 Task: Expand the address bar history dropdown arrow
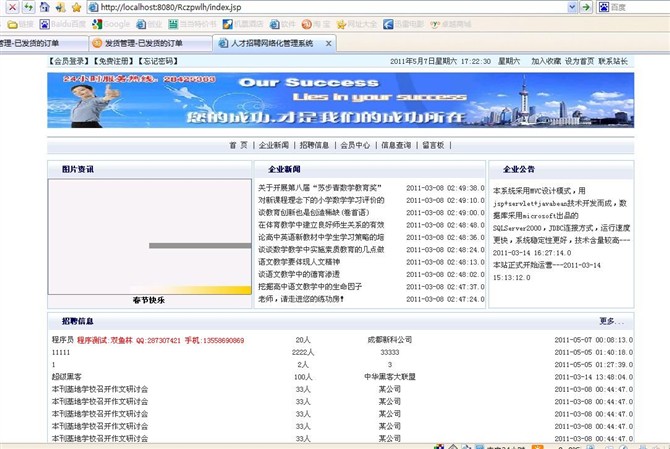[572, 7]
